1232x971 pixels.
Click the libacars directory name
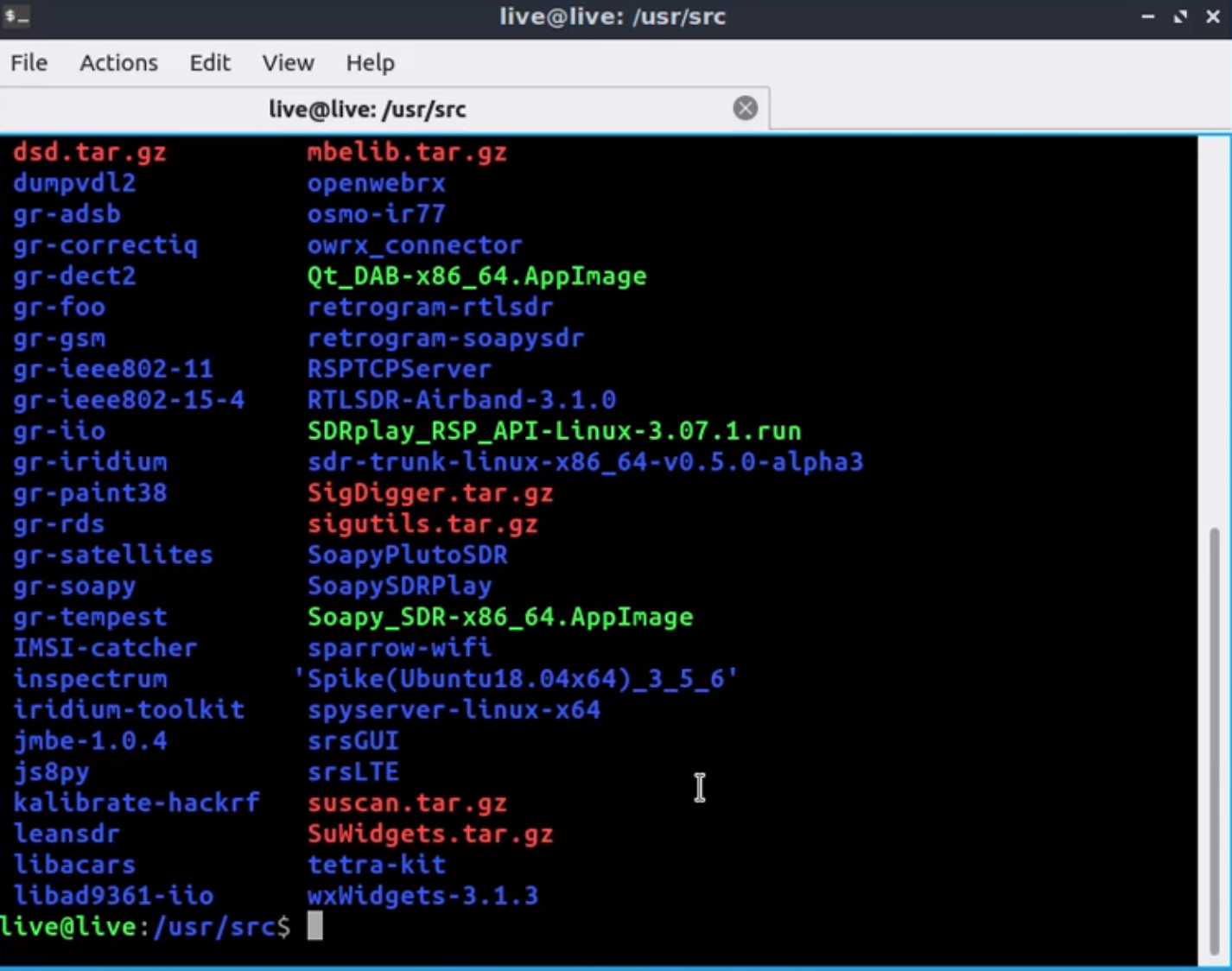tap(74, 865)
